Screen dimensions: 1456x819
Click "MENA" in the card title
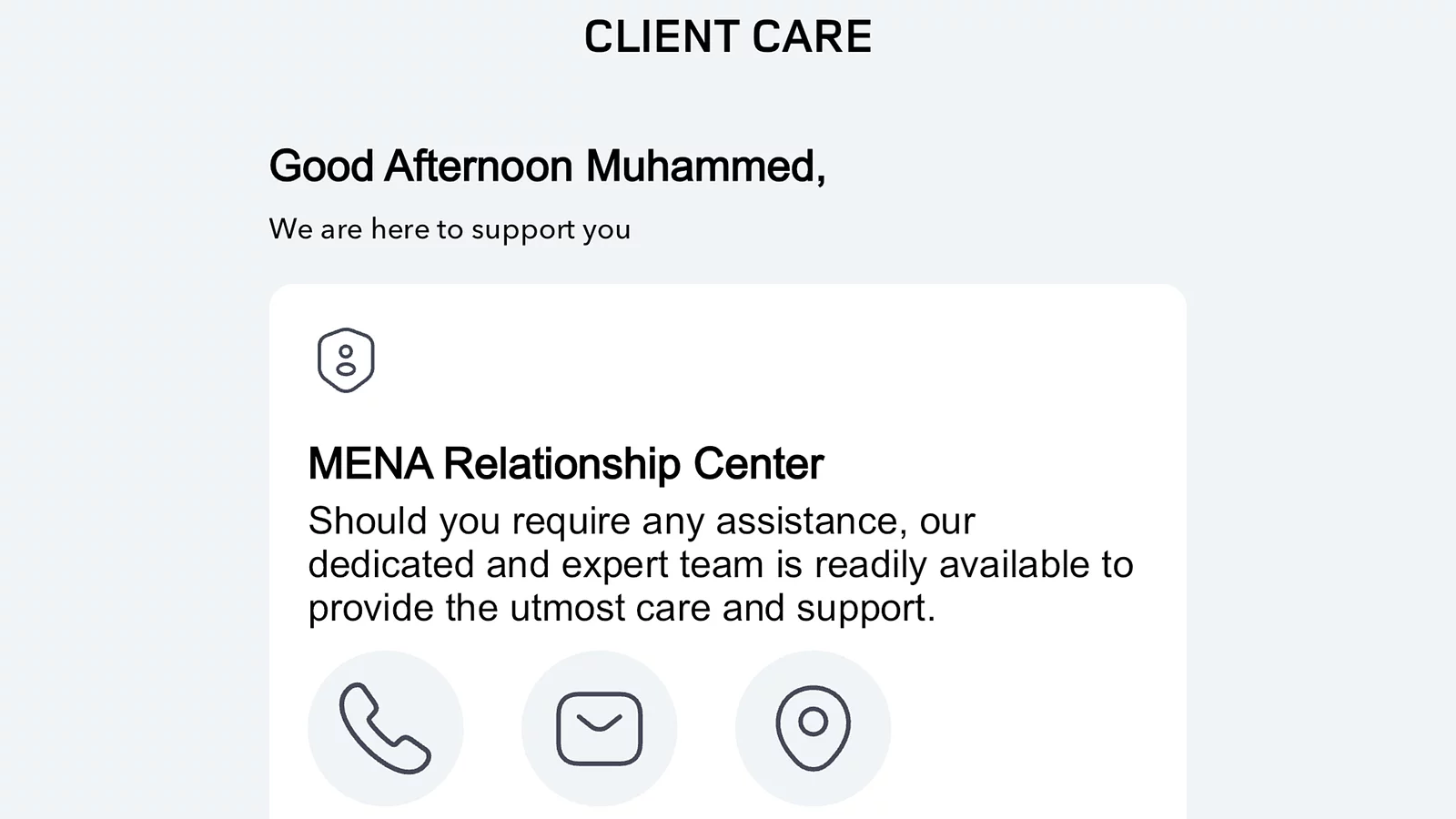pyautogui.click(x=369, y=464)
